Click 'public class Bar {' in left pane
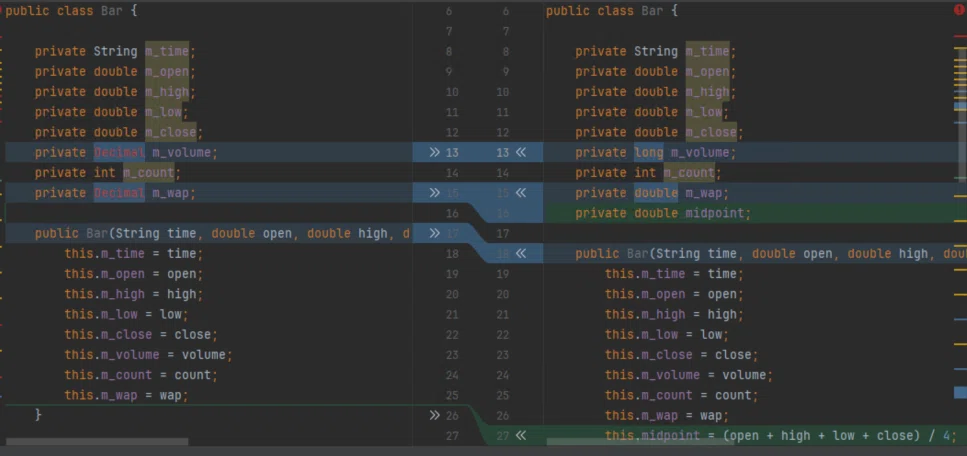This screenshot has width=967, height=456. (71, 11)
